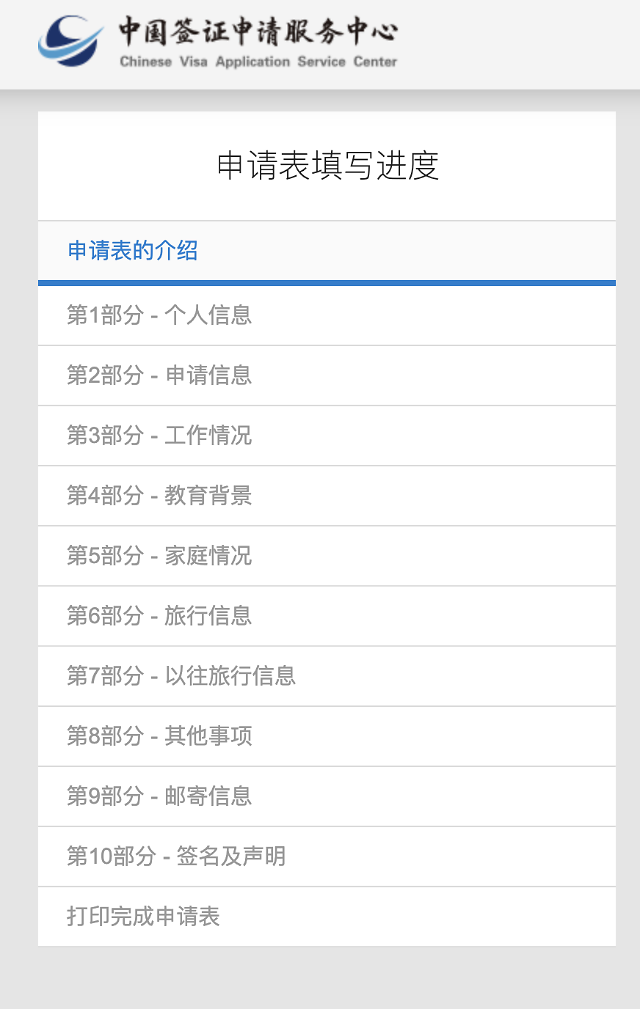Select the 申请表的介绍 tab
Image resolution: width=640 pixels, height=1009 pixels.
pyautogui.click(x=133, y=251)
